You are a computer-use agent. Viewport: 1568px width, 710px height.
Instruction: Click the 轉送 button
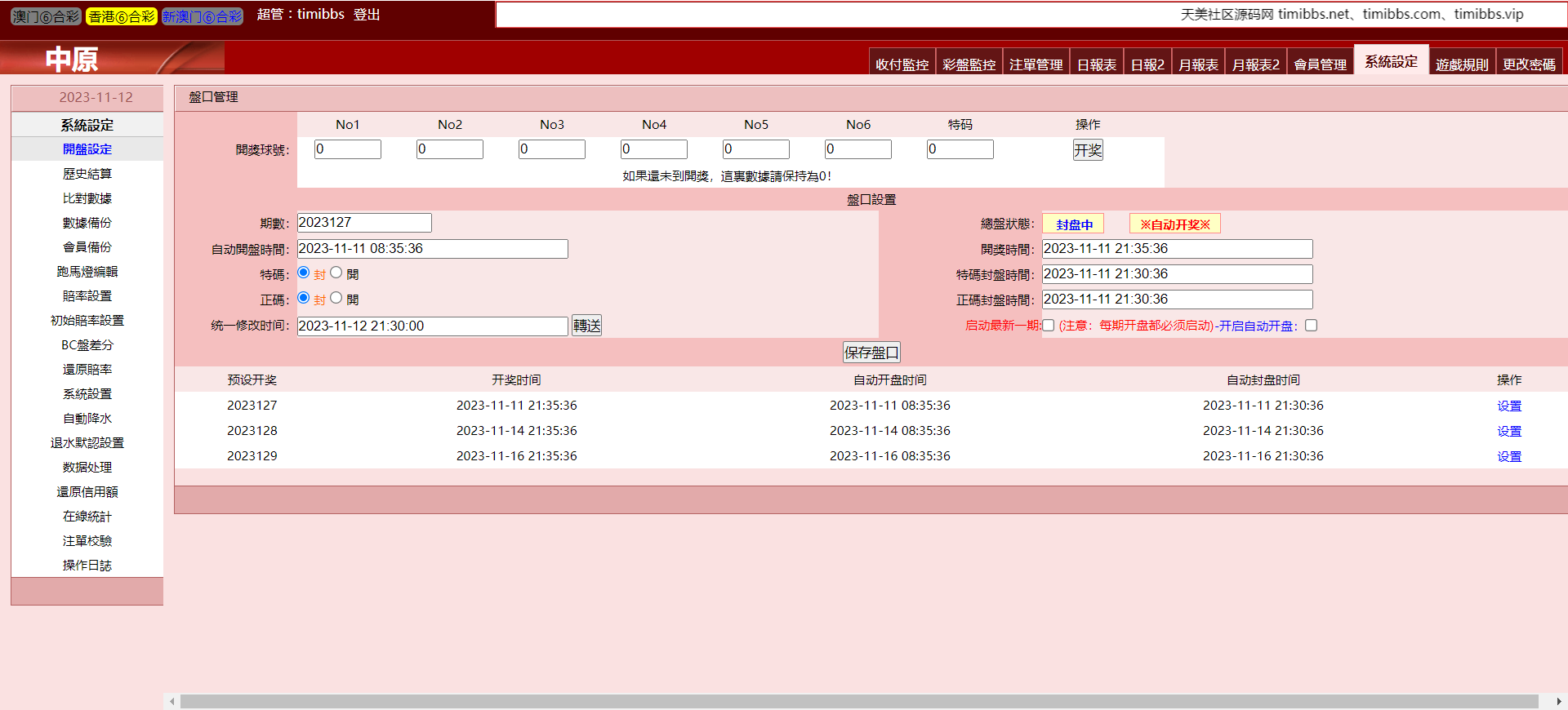coord(586,326)
